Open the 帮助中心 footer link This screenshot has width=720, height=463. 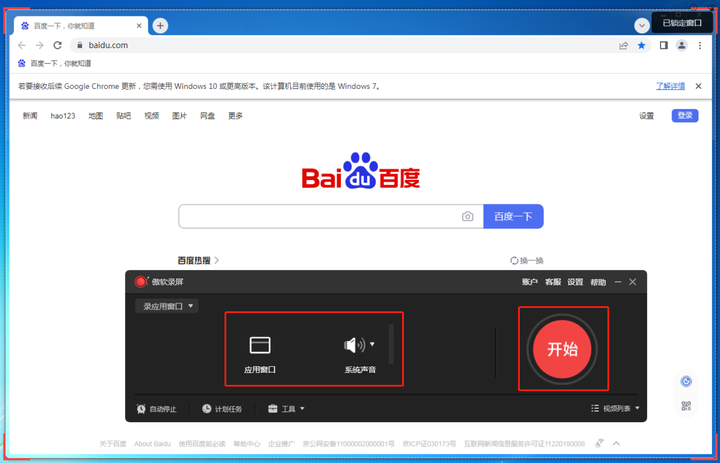click(x=247, y=444)
